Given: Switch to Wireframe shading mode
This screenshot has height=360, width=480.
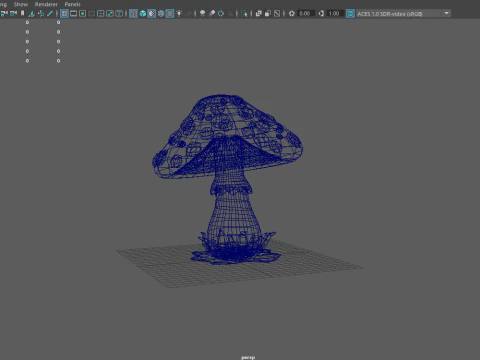Looking at the screenshot, I should point(133,13).
